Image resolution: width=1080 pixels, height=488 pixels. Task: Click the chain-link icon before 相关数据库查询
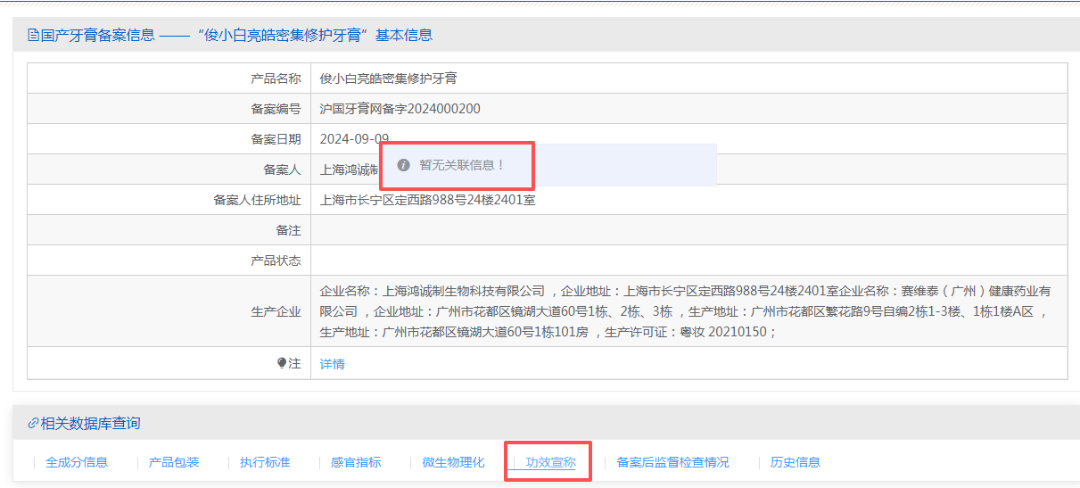coord(33,424)
